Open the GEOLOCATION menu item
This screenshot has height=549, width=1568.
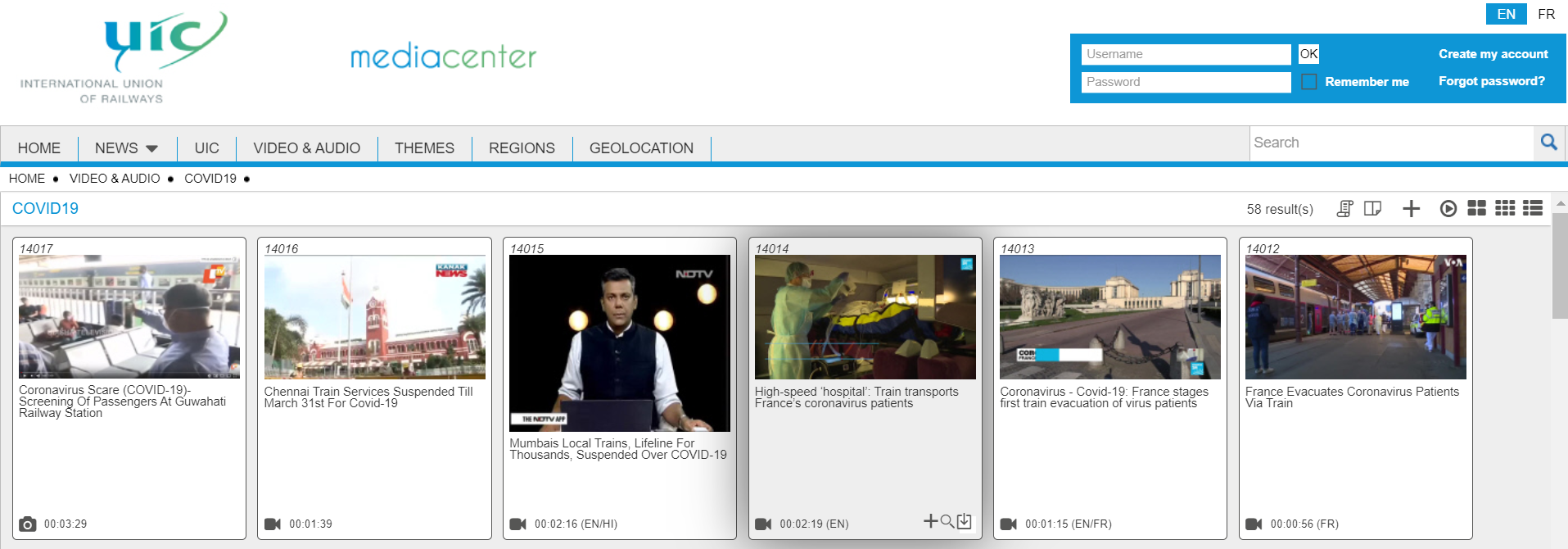(641, 148)
